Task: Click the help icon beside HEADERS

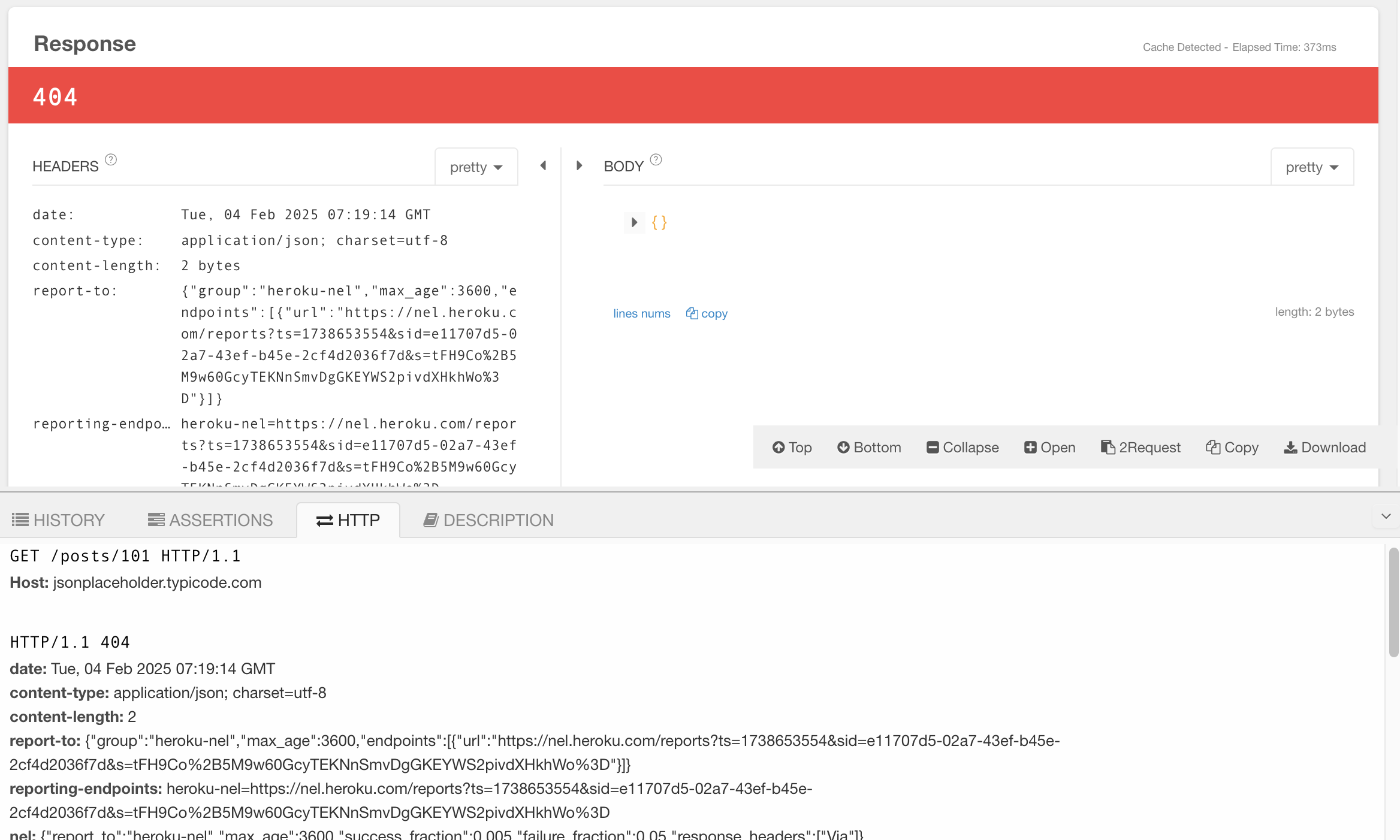Action: [111, 160]
